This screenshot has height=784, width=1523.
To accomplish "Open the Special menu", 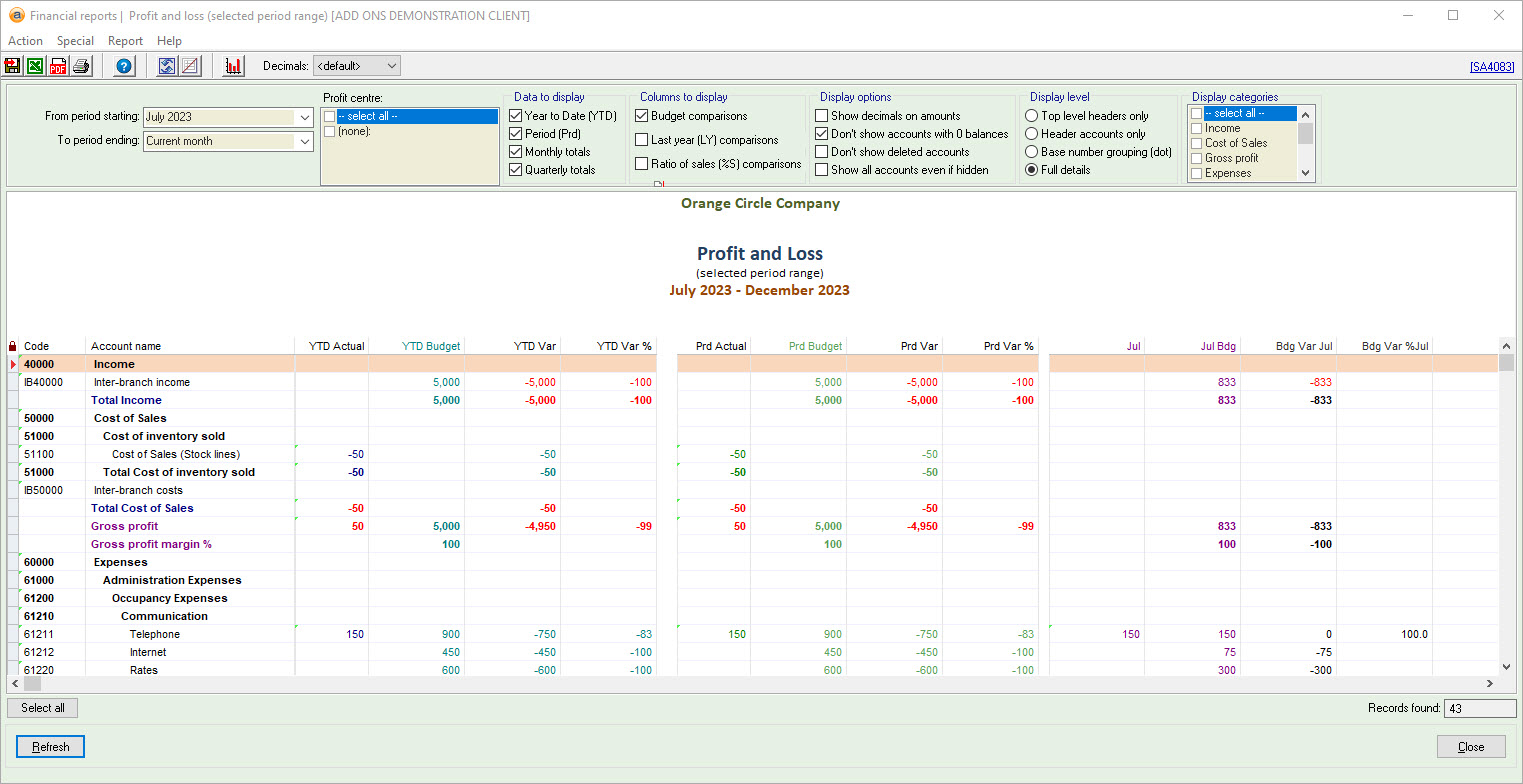I will tap(75, 41).
